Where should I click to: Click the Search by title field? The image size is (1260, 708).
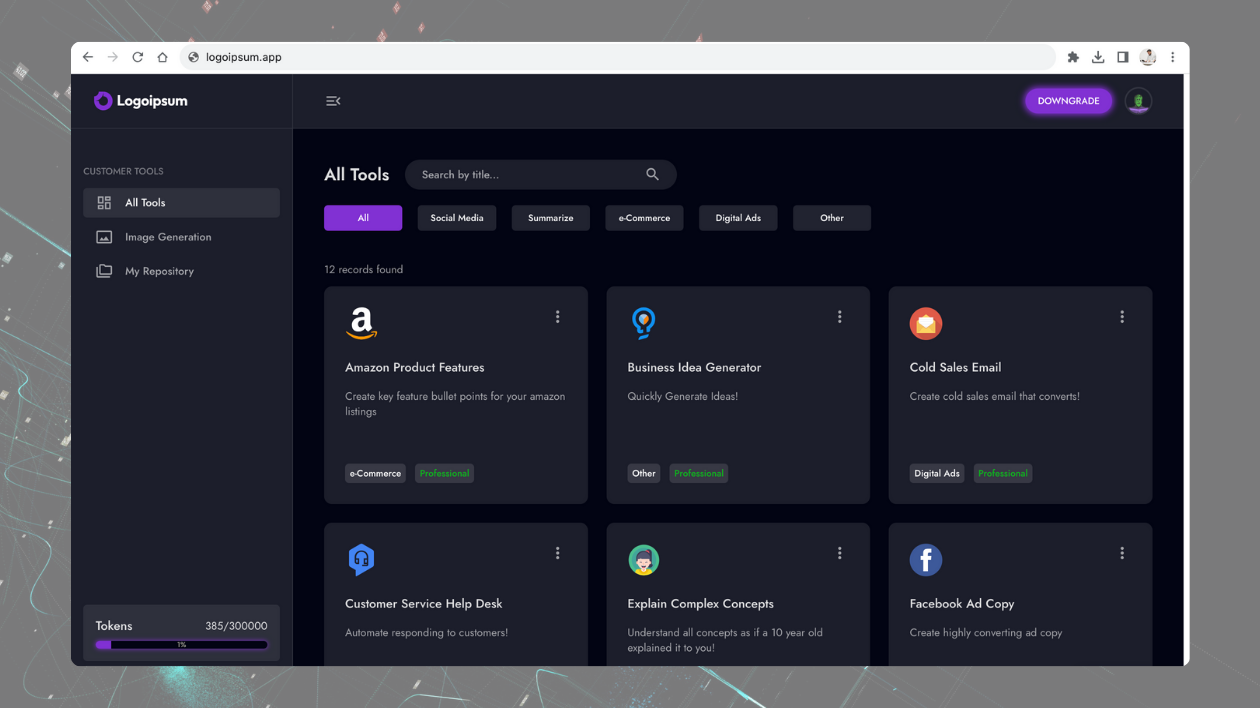541,174
